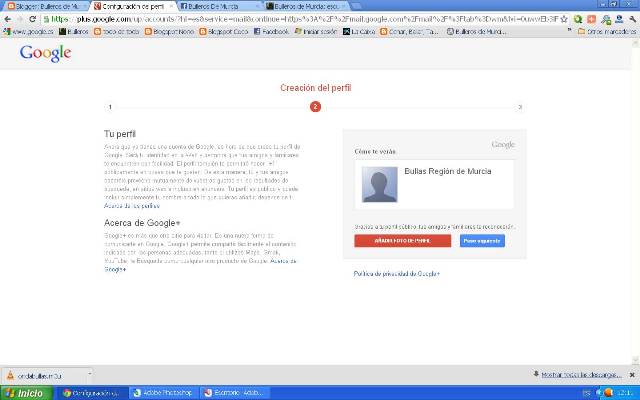
Task: Open the Bulleros bookmark in bookmarks bar
Action: click(x=74, y=31)
